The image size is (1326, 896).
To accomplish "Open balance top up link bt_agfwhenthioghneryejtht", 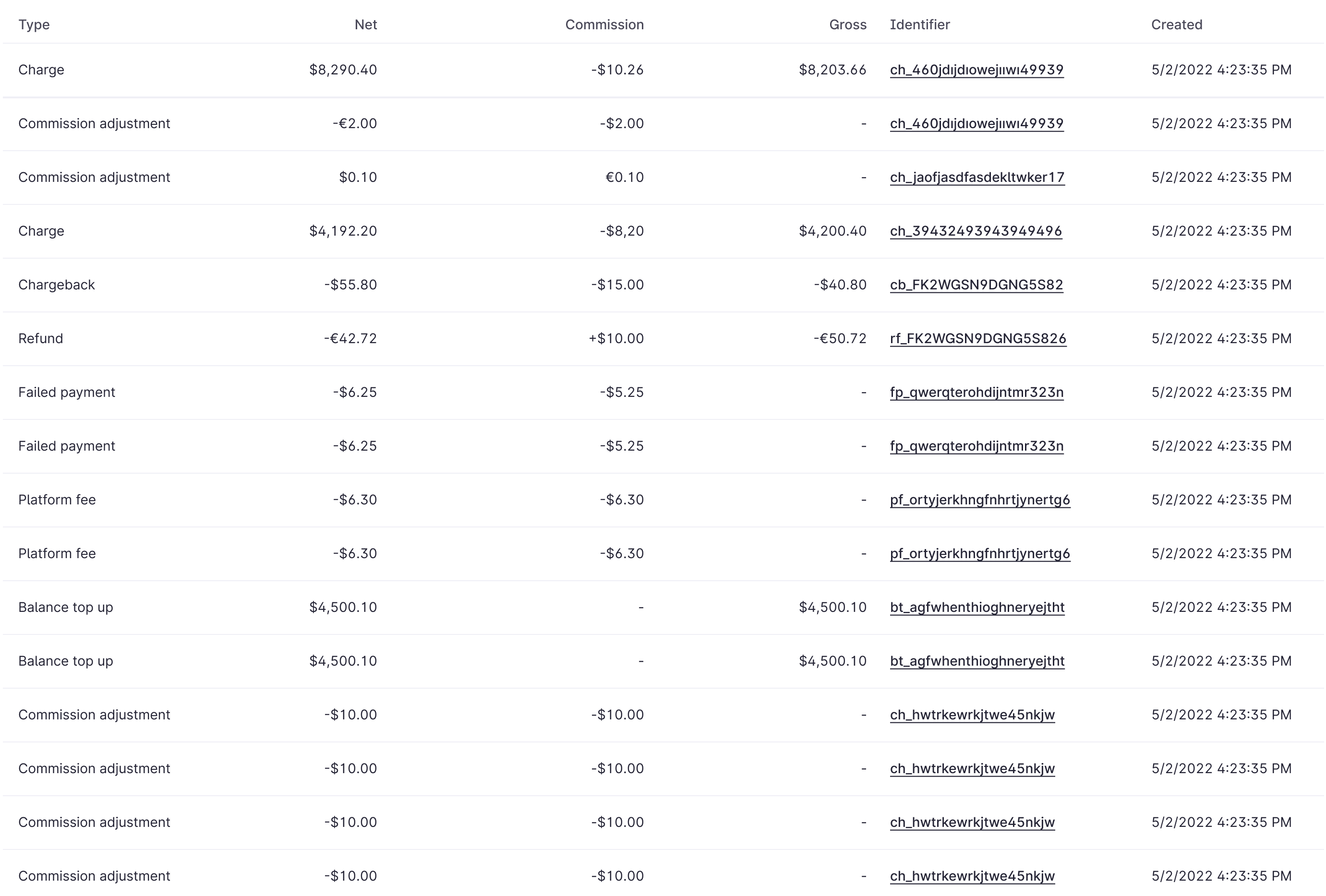I will pos(977,607).
